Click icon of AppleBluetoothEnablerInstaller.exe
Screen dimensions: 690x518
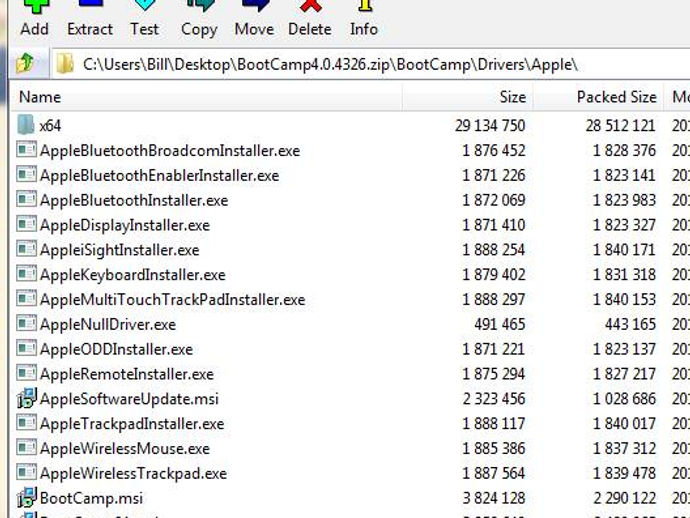26,175
